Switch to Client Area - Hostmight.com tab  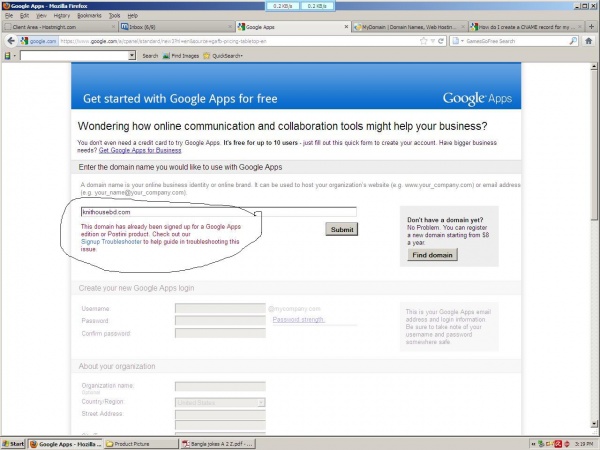[59, 27]
